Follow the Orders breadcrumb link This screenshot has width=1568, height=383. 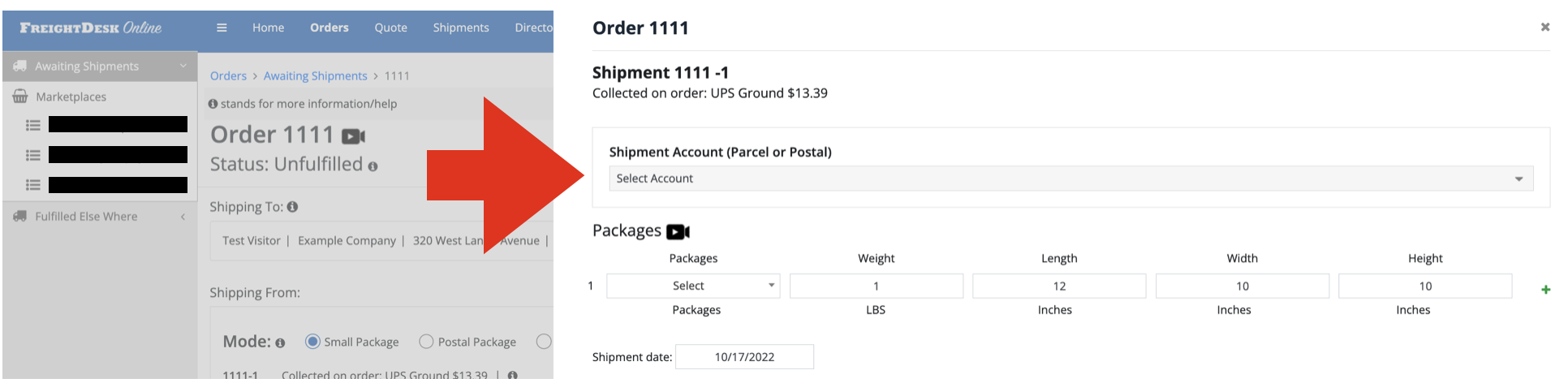tap(228, 76)
